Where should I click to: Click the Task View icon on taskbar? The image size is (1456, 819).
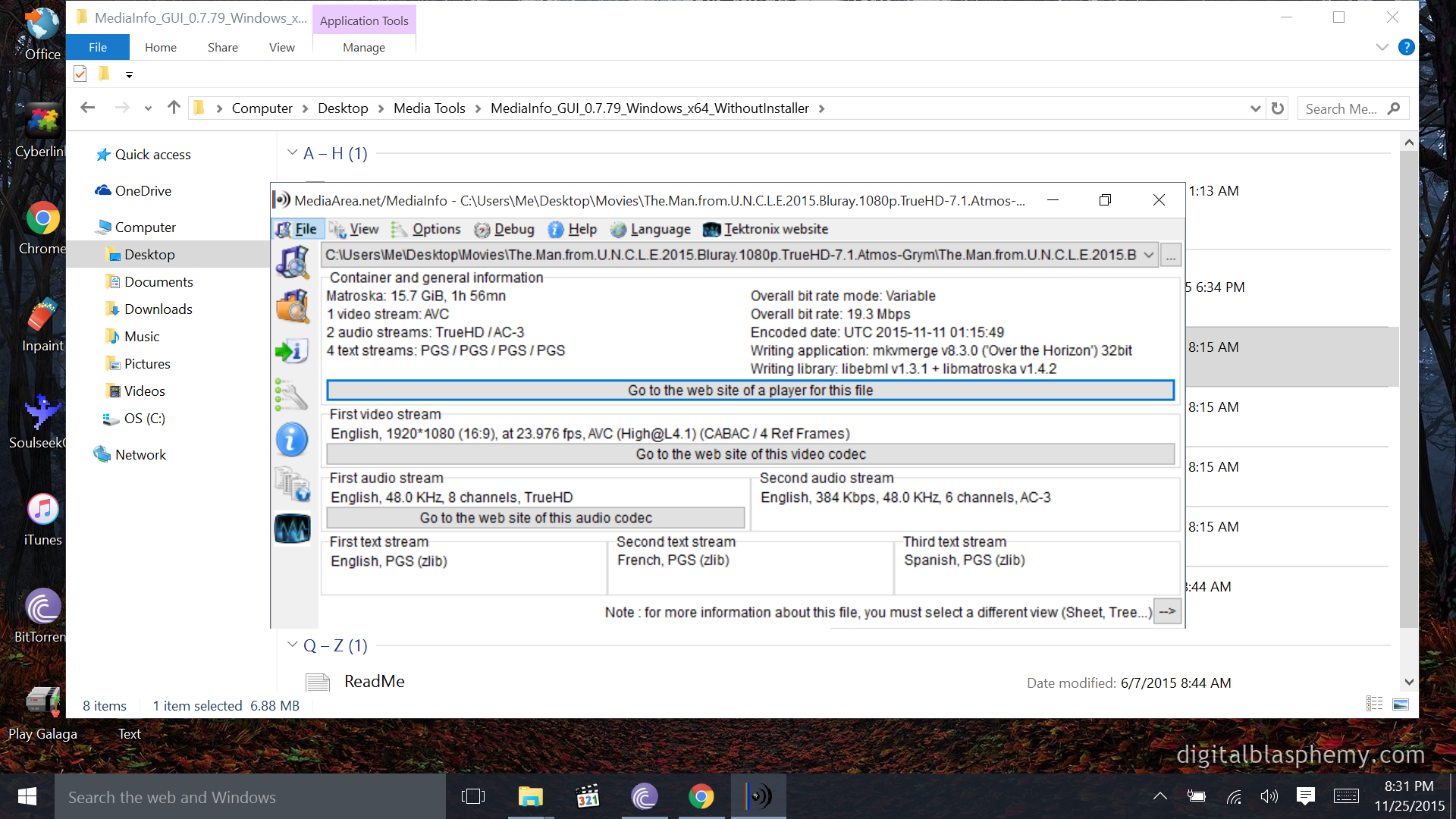(x=472, y=796)
